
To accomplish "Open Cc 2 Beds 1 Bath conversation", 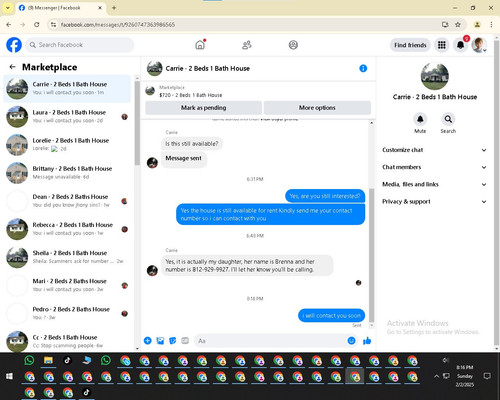I will [x=67, y=341].
